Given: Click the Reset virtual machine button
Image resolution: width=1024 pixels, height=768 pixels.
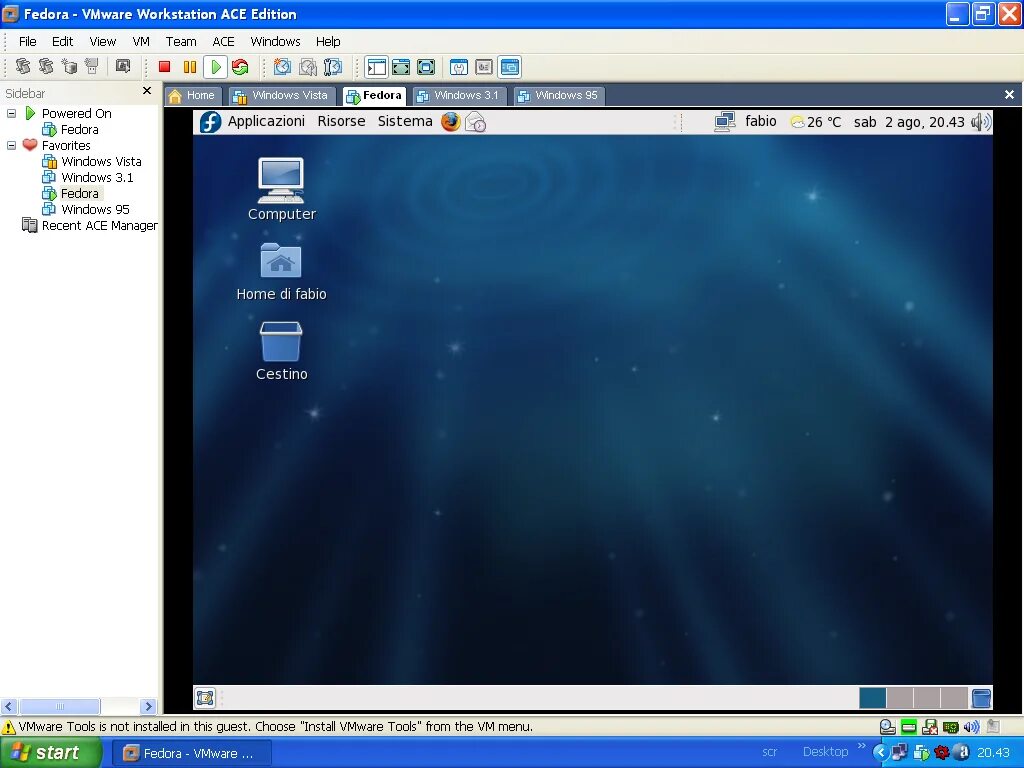Looking at the screenshot, I should pyautogui.click(x=240, y=67).
